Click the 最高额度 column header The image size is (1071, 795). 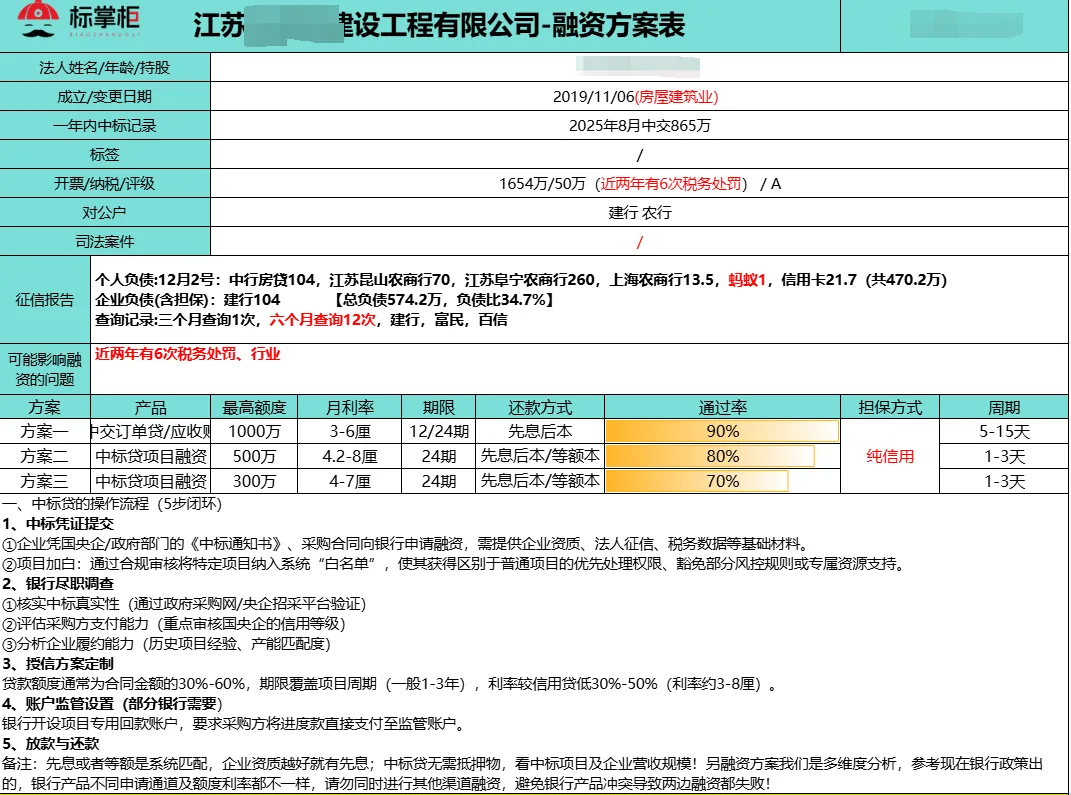coord(254,407)
